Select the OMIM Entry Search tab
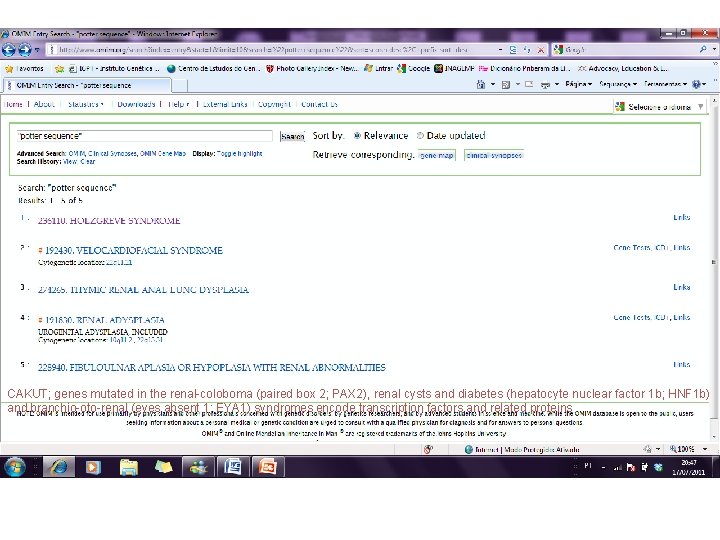The width and height of the screenshot is (720, 540). click(87, 85)
